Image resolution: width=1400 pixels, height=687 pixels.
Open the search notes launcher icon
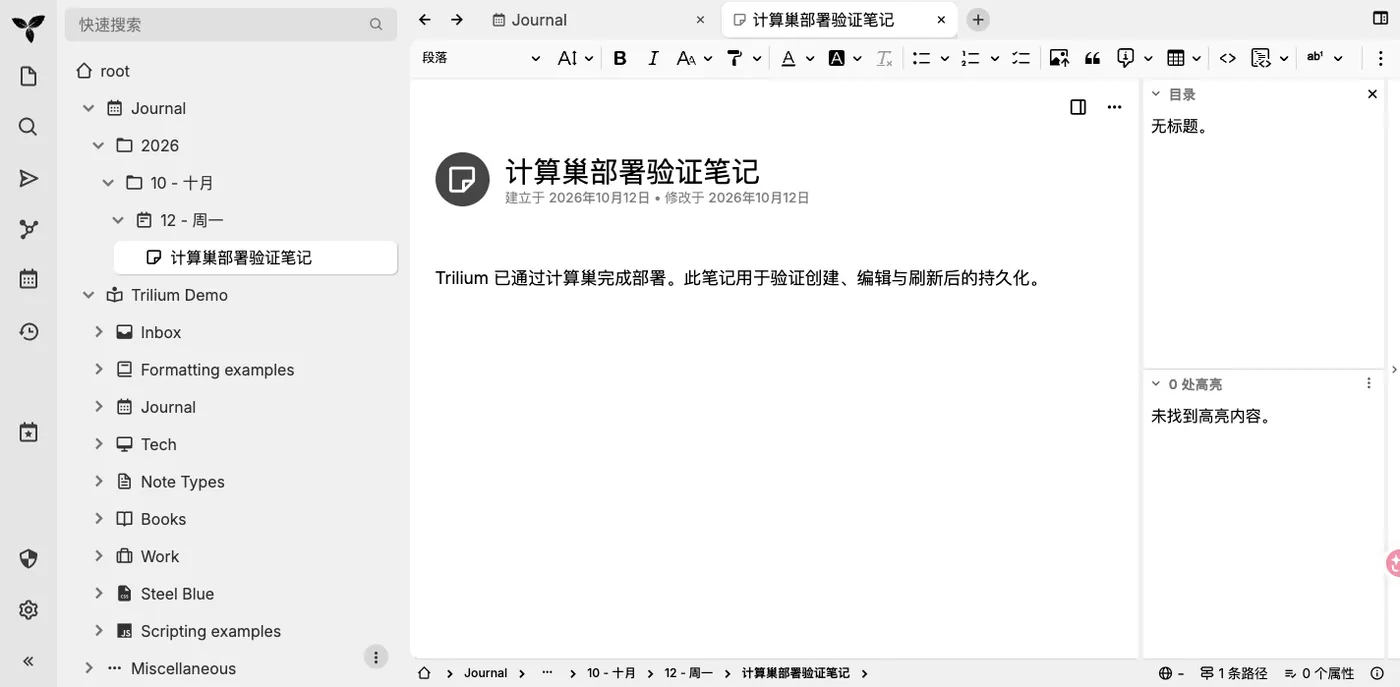[x=28, y=127]
